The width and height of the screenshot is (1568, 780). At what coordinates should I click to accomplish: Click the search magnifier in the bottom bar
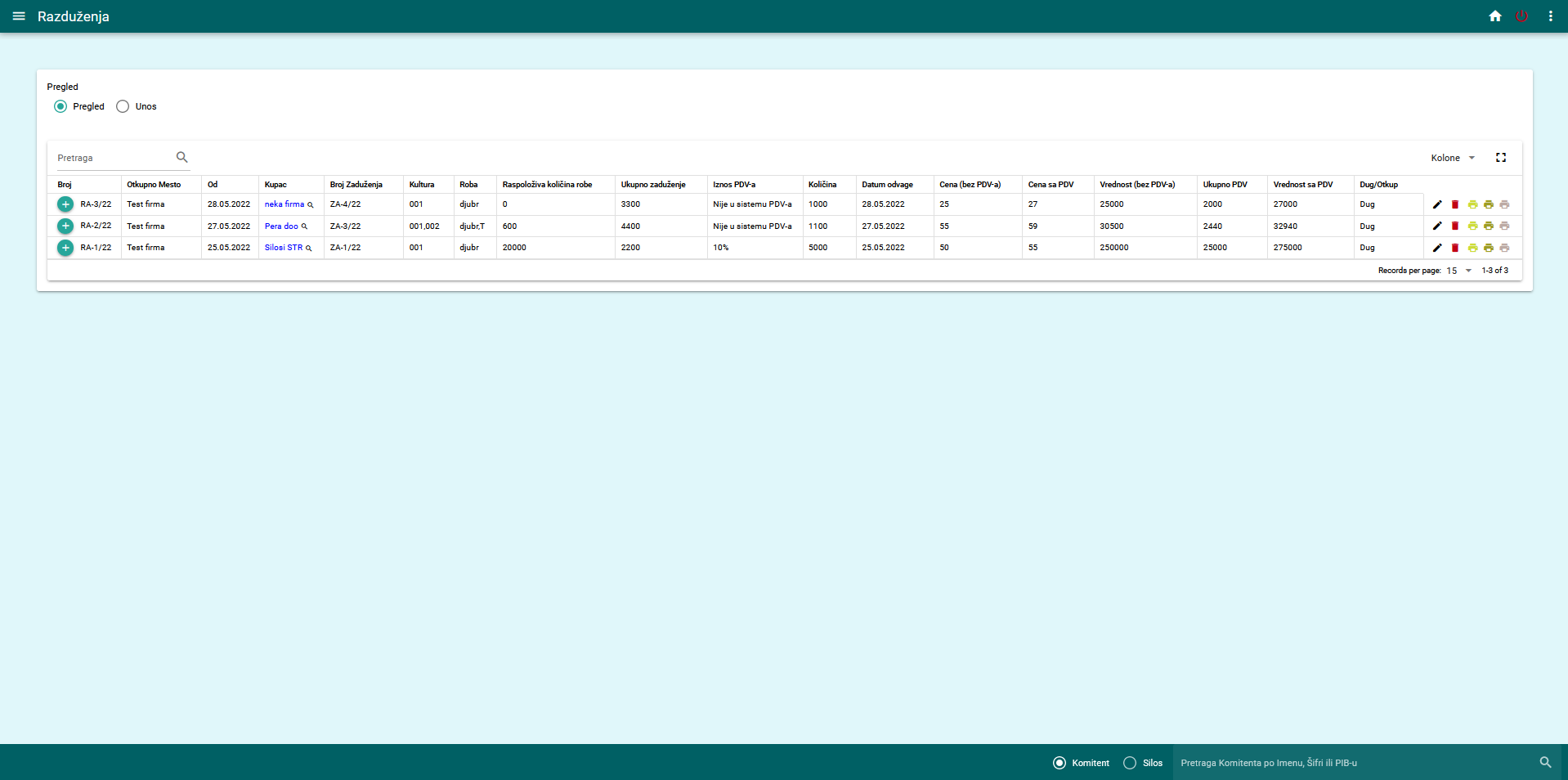click(x=1545, y=762)
